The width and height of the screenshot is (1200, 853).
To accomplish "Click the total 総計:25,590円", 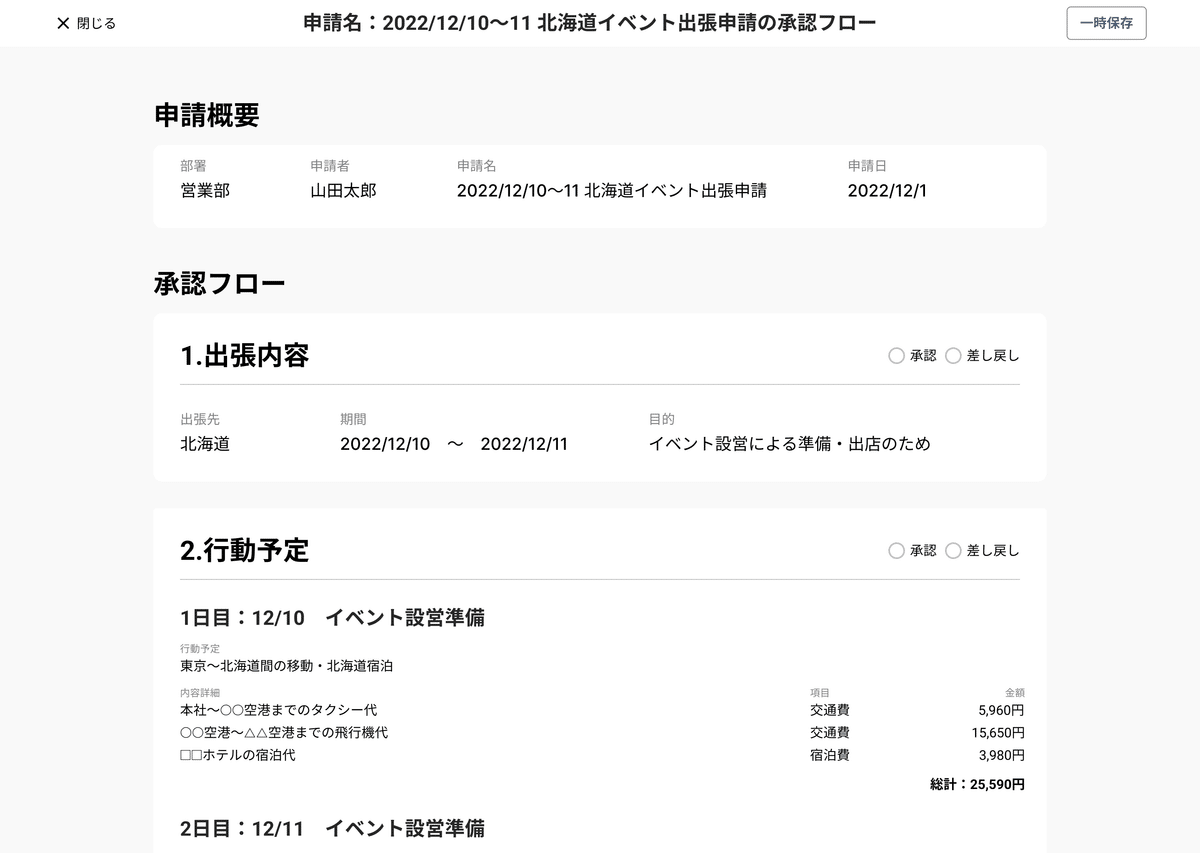I will [x=976, y=785].
